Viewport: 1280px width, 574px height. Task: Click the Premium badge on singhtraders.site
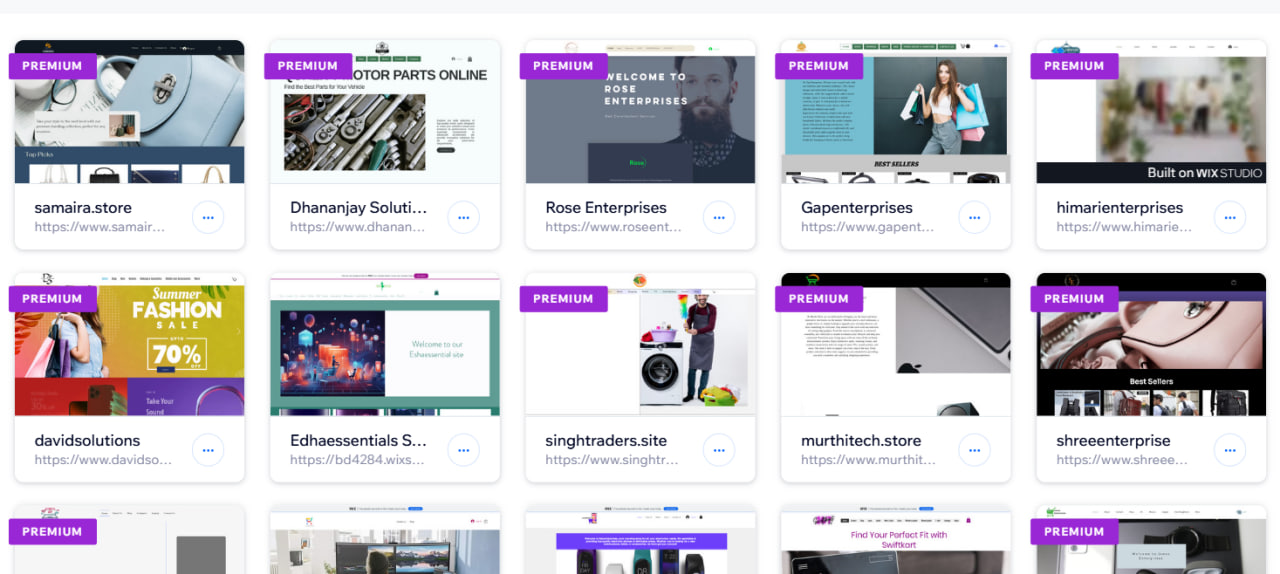(564, 299)
